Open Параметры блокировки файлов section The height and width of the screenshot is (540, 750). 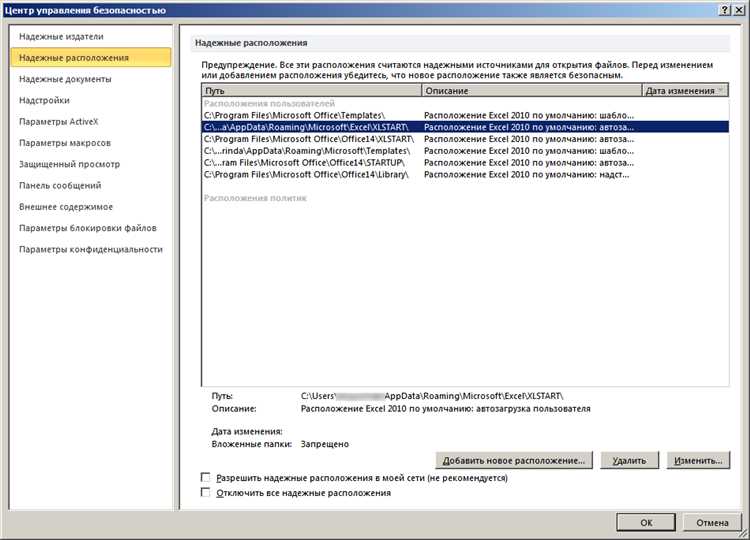90,228
